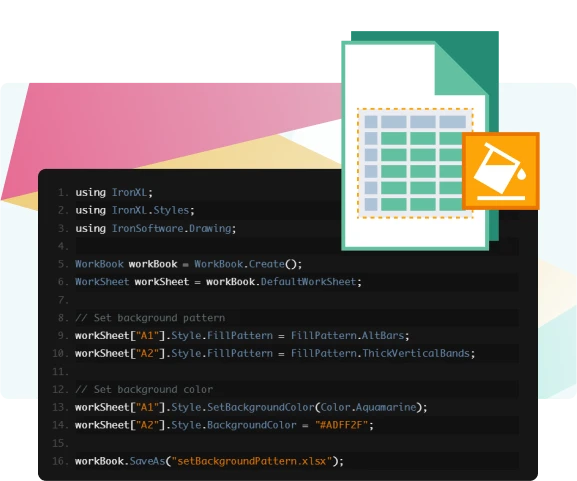Click the "using IronXL;" code line
577x481 pixels.
[114, 192]
